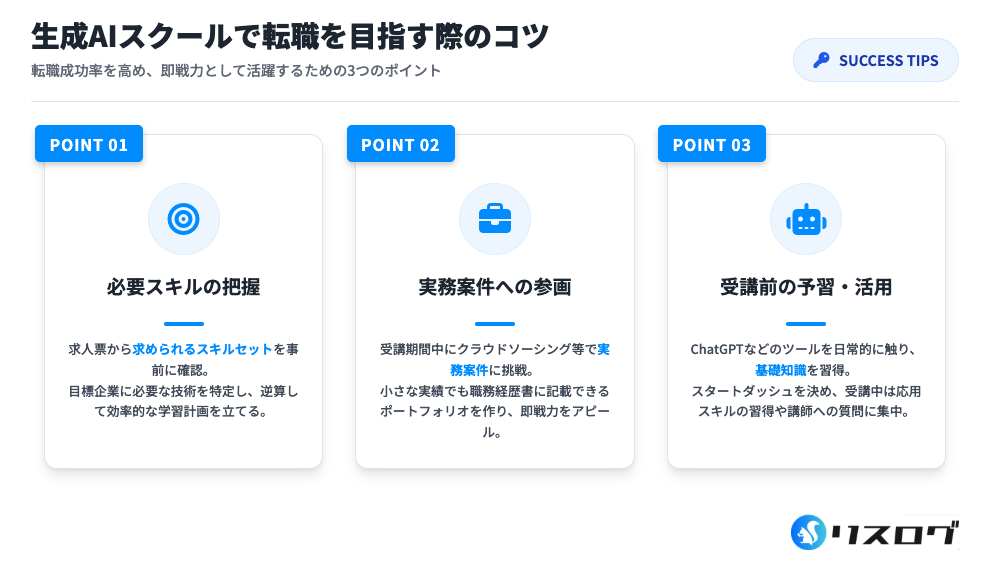Click the 受講前の予習・活用 card heading
990x566 pixels.
[806, 288]
